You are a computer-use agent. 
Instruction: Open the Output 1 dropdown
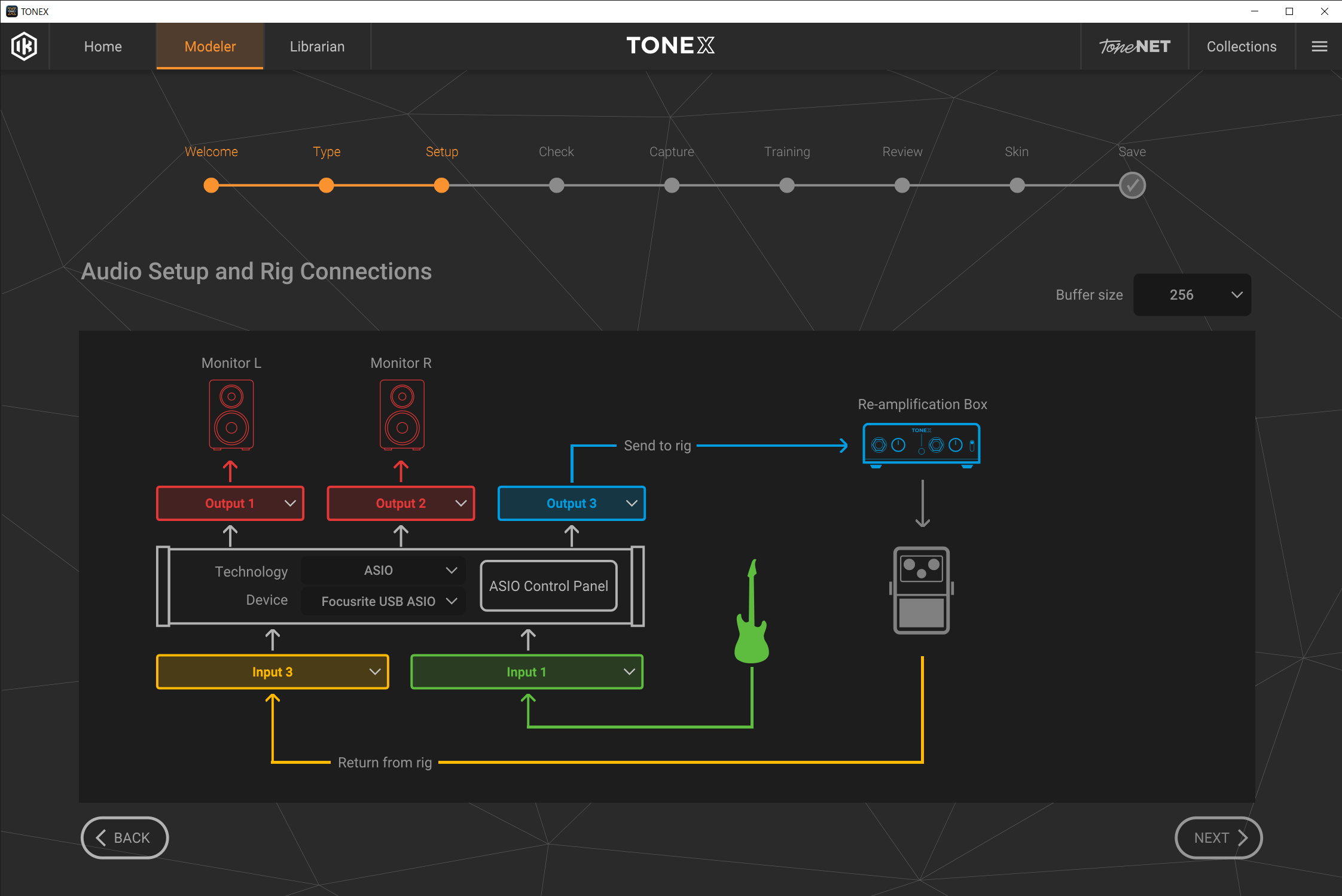pos(230,504)
